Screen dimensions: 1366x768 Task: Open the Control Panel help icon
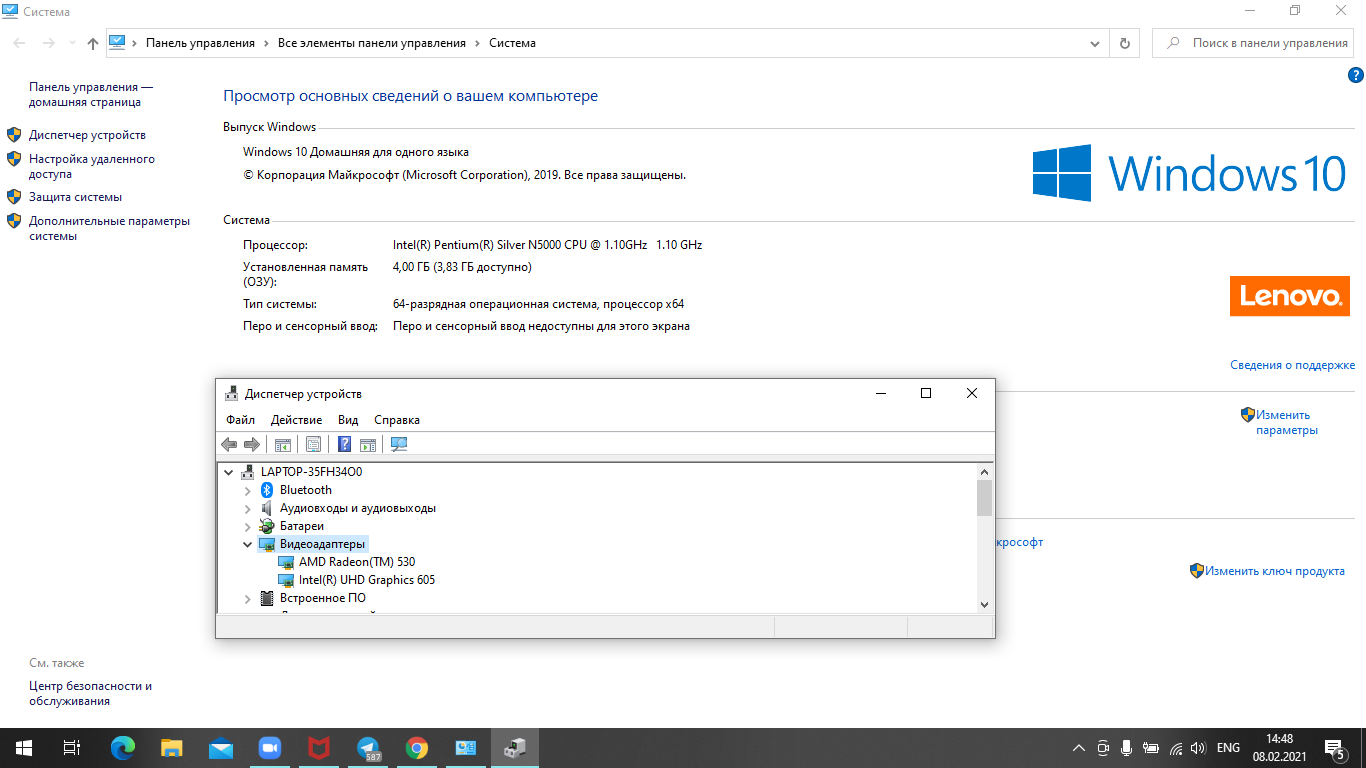coord(1355,75)
